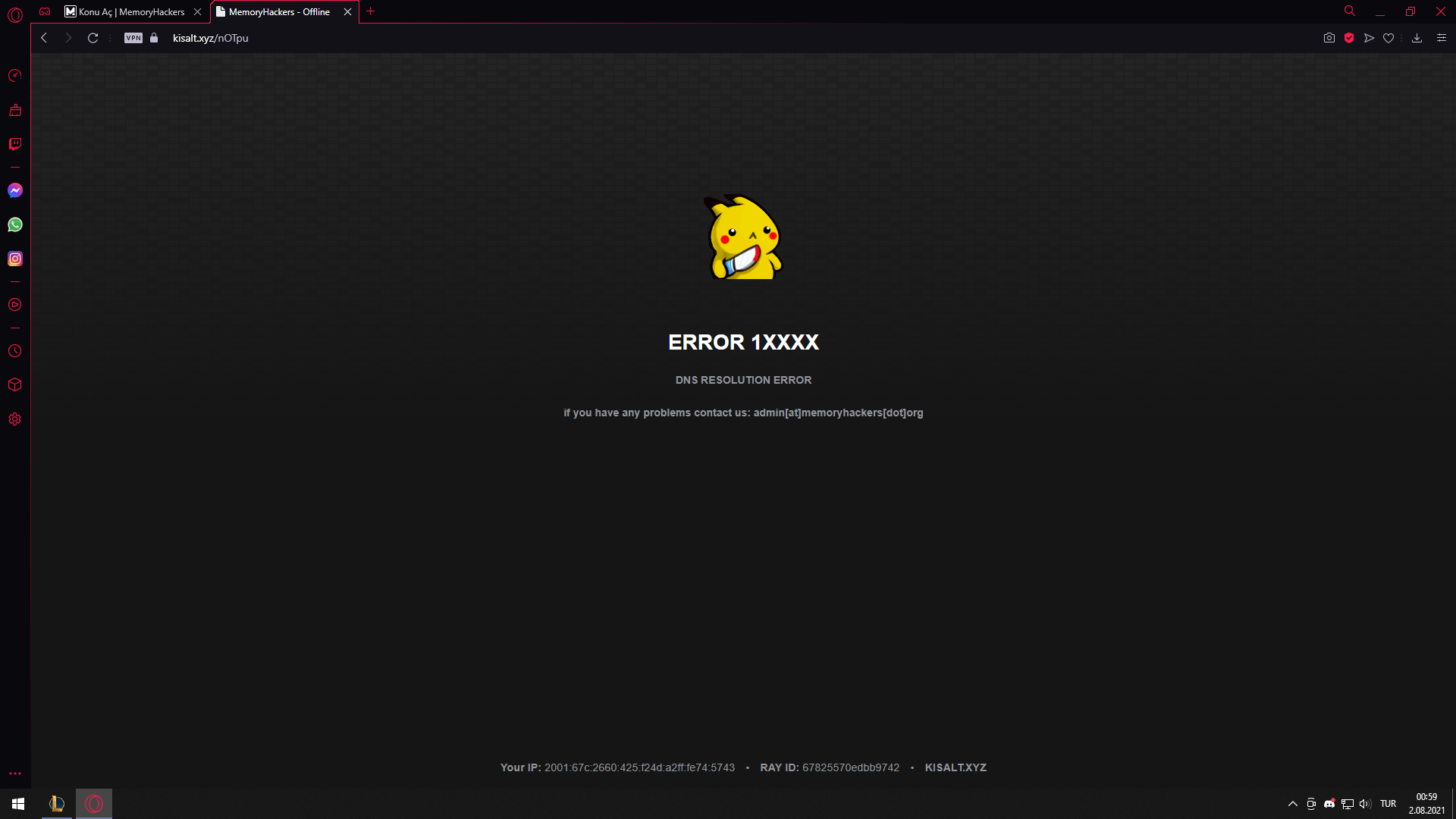Select the RAY ID value
The width and height of the screenshot is (1456, 819).
pyautogui.click(x=851, y=767)
